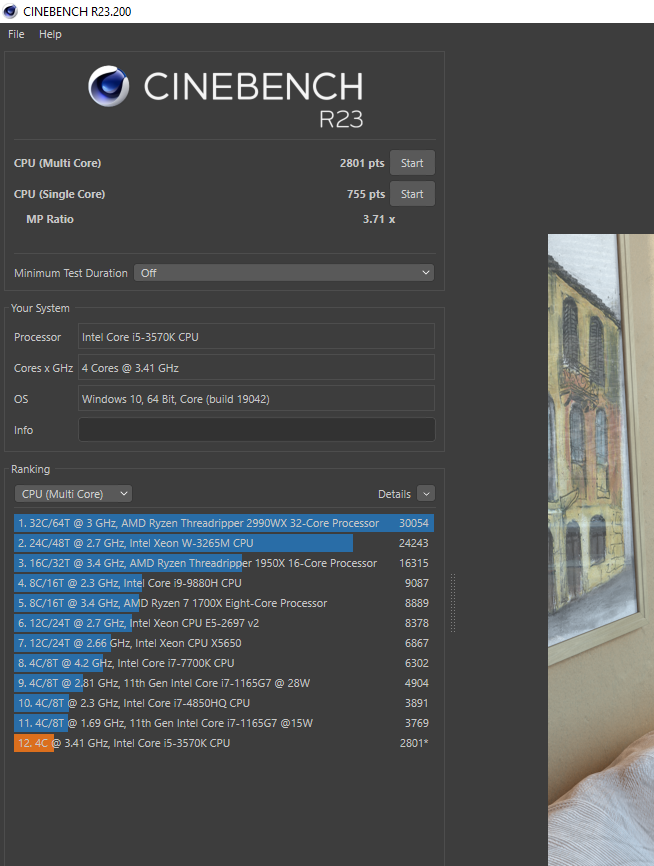Start the CPU Single Core test
This screenshot has height=866, width=654.
(x=412, y=194)
